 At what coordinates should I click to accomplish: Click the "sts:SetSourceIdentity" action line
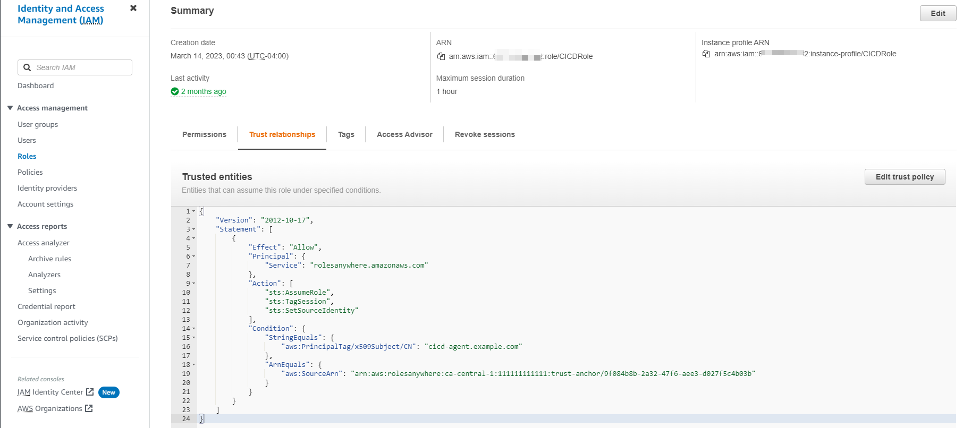pyautogui.click(x=312, y=311)
